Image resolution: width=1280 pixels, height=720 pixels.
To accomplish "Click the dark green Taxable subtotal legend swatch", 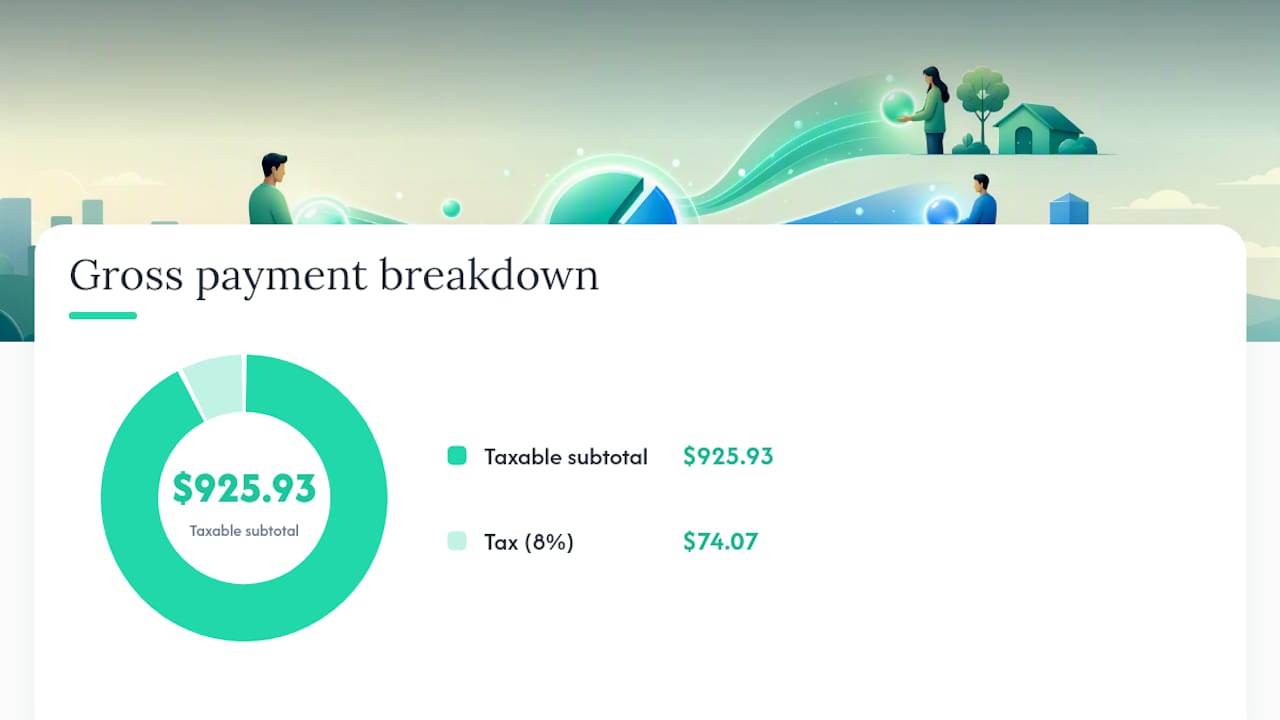I will 457,456.
